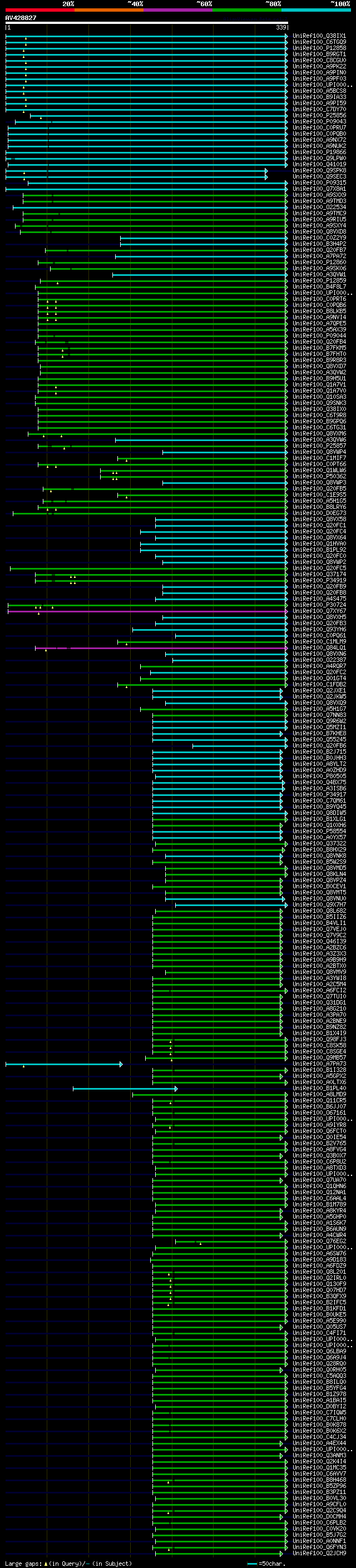Image resolution: width=356 pixels, height=1568 pixels.
Task: Open hit UniRef100_A7PA72
Action: [x=319, y=256]
